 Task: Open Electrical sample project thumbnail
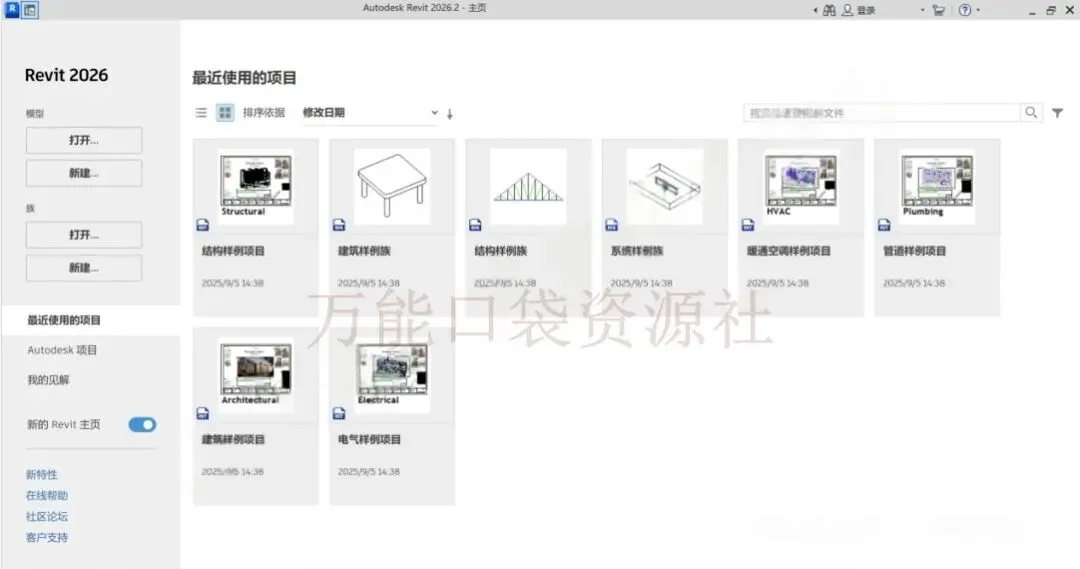coord(392,375)
